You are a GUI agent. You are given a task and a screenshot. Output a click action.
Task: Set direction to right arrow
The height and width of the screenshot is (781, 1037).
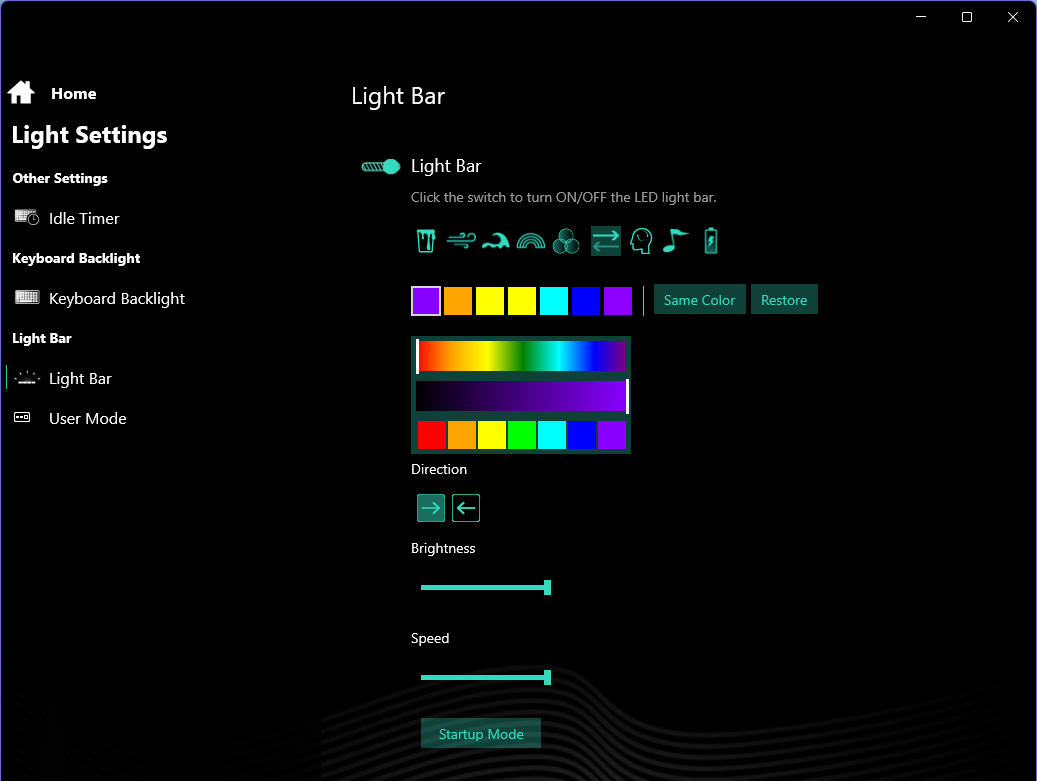pyautogui.click(x=431, y=508)
